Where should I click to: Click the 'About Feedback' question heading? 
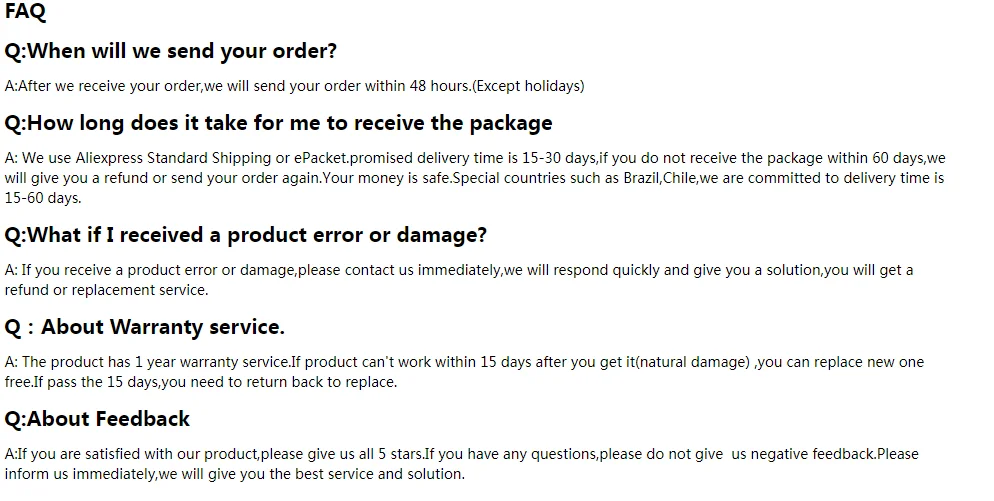click(x=97, y=419)
